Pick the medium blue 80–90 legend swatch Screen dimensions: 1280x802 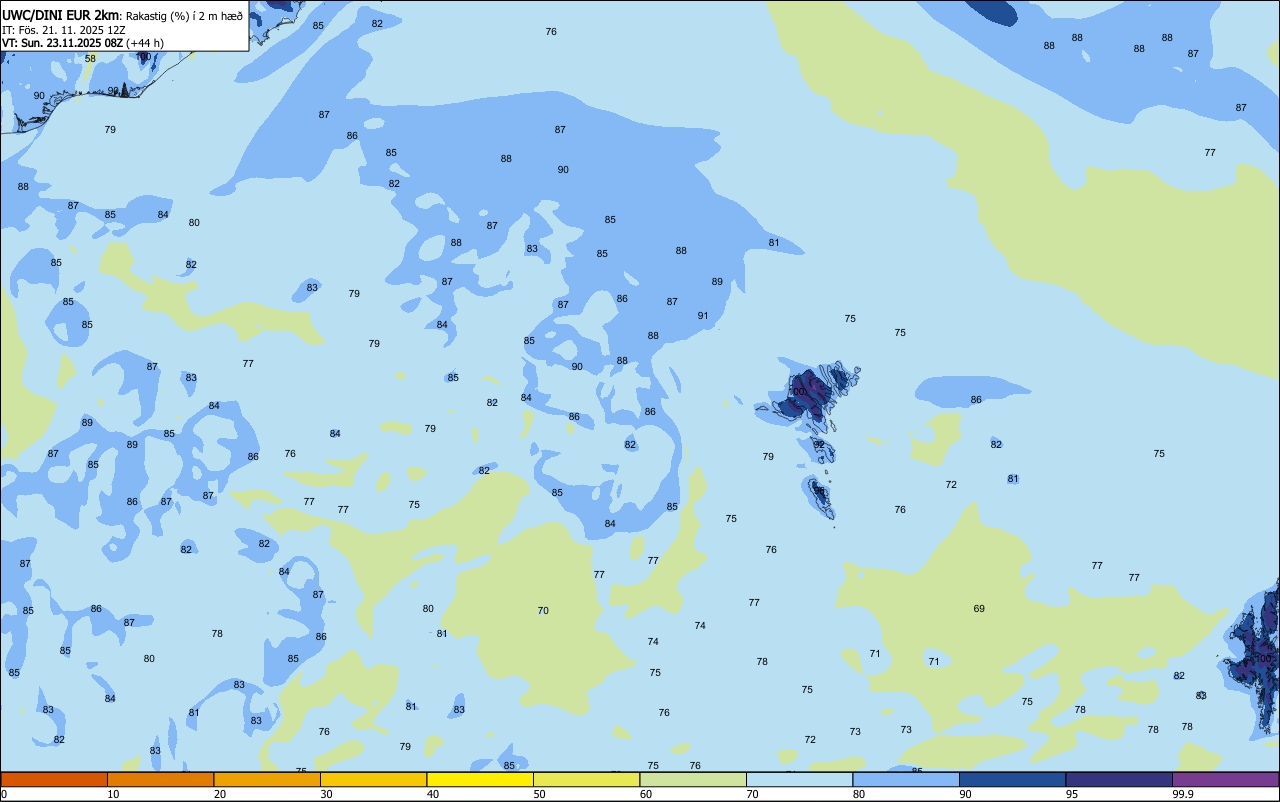click(906, 779)
